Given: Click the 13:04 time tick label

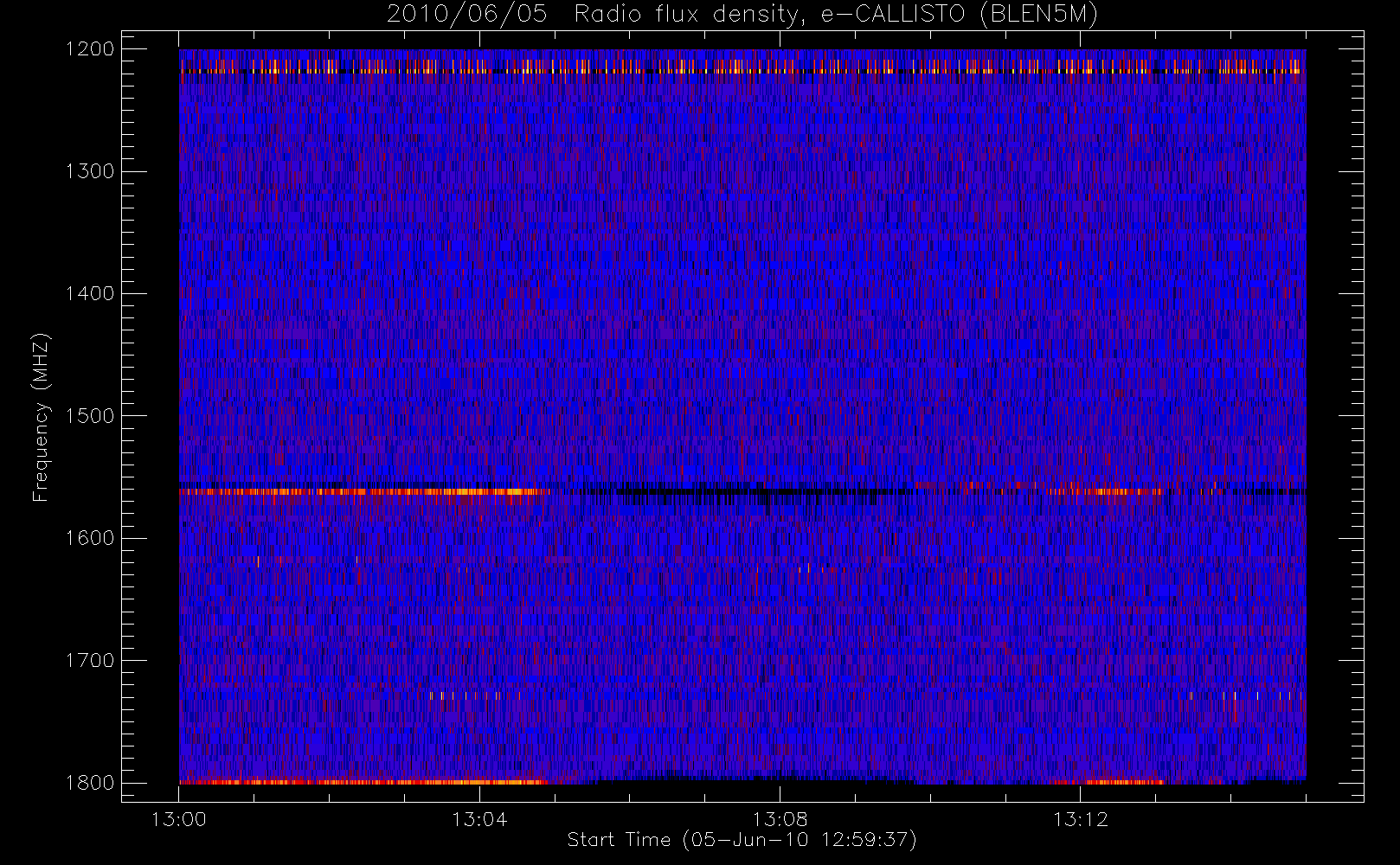Looking at the screenshot, I should coord(479,819).
